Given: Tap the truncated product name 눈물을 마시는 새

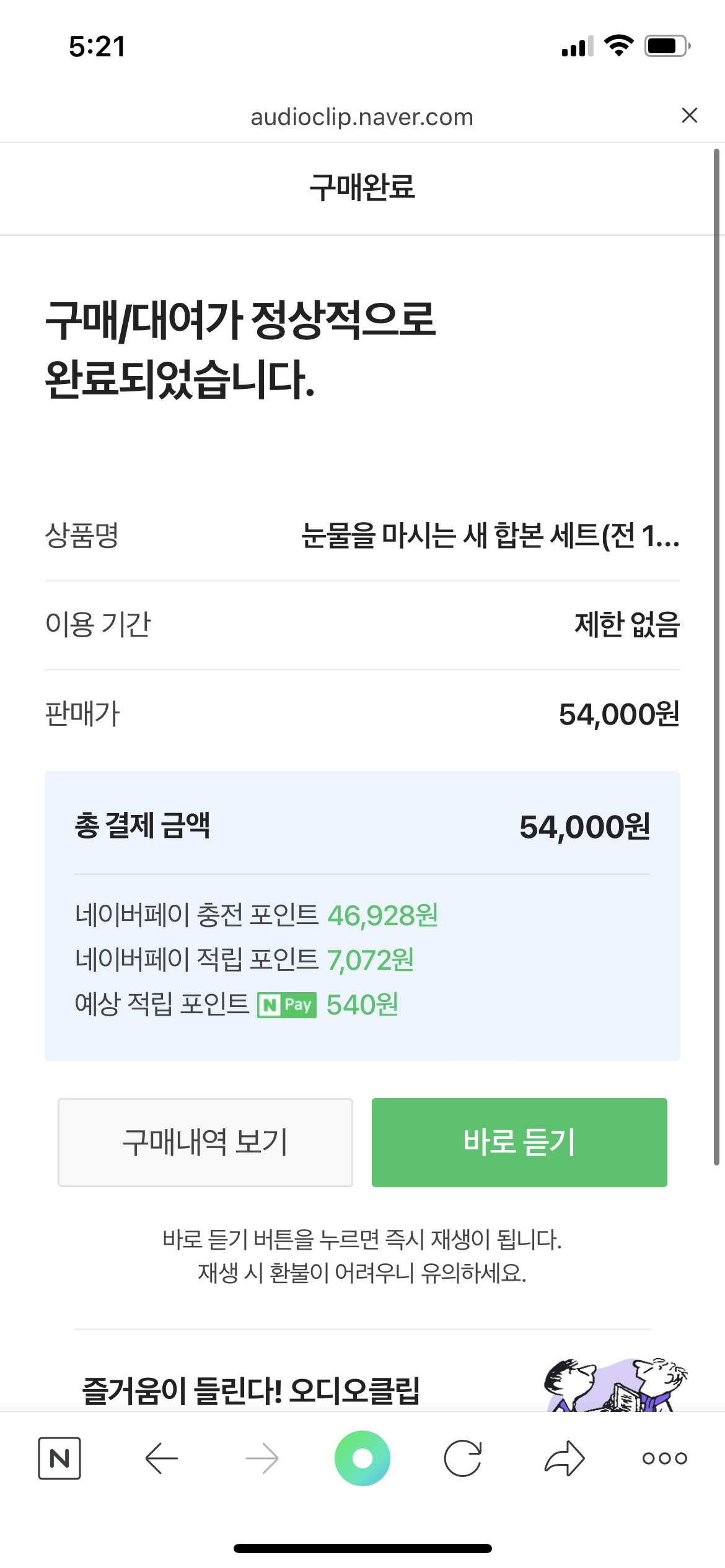Looking at the screenshot, I should [x=490, y=536].
